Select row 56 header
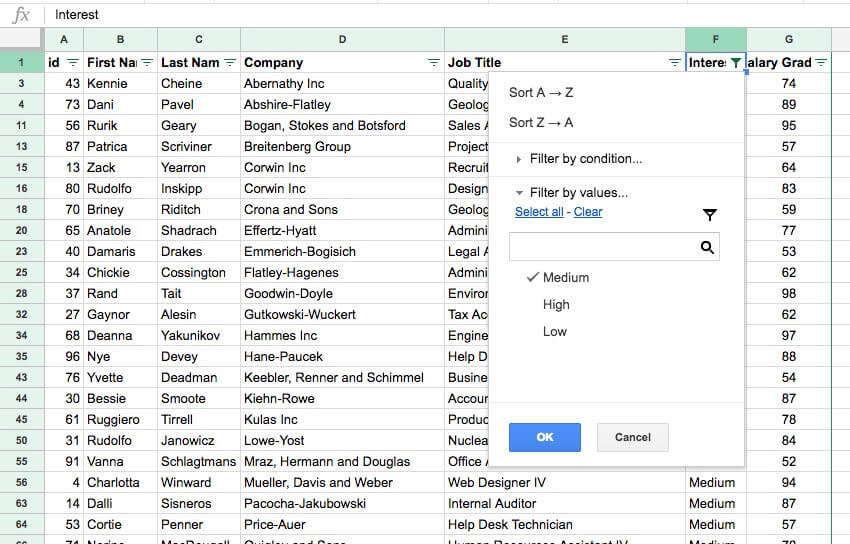Viewport: 850px width, 544px height. (x=21, y=482)
